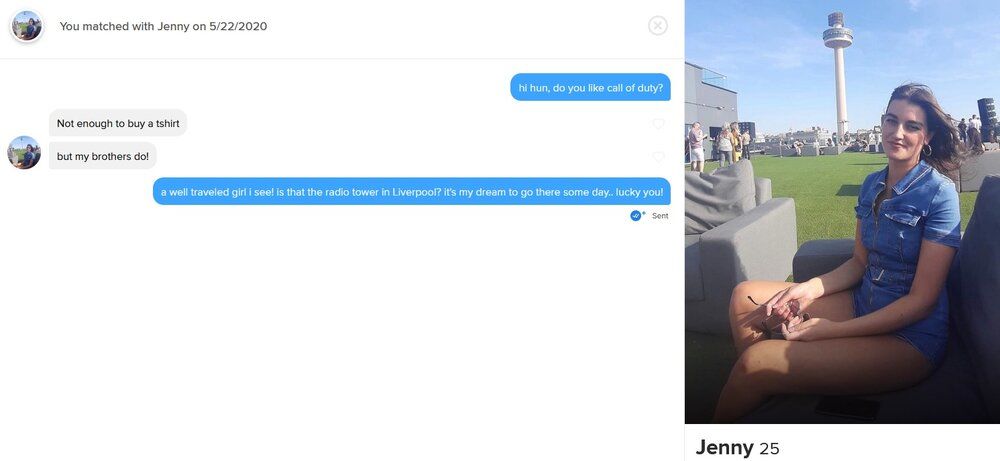1000x461 pixels.
Task: Click the "Not enough to buy a tshirt" message
Action: coord(118,123)
